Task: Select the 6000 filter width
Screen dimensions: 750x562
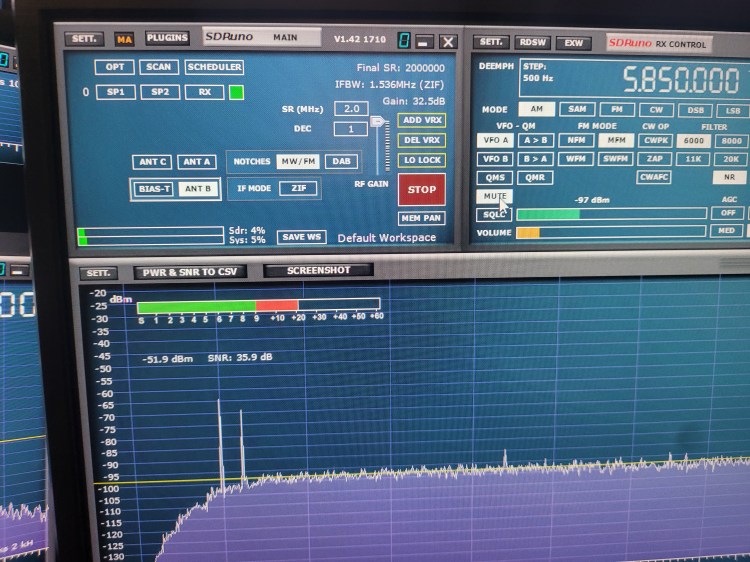Action: pyautogui.click(x=694, y=141)
